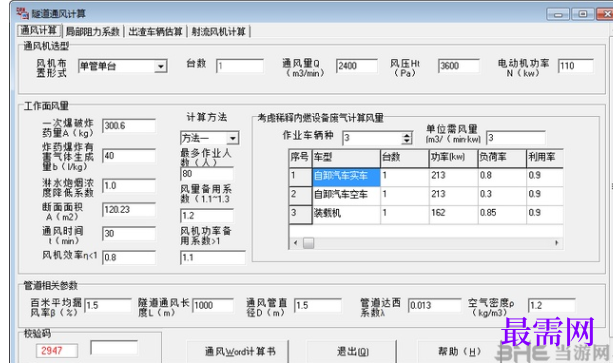Click 最多作业人数 field showing 80
Viewport: 613px width, 363px height.
(x=207, y=174)
